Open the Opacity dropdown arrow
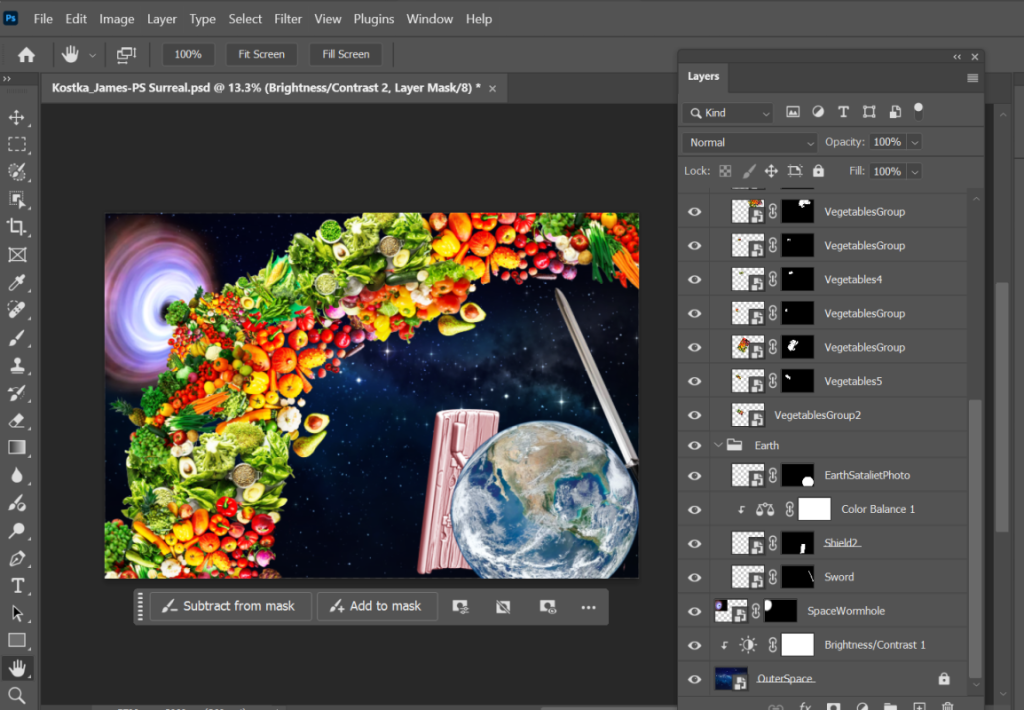The height and width of the screenshot is (710, 1024). [x=914, y=142]
